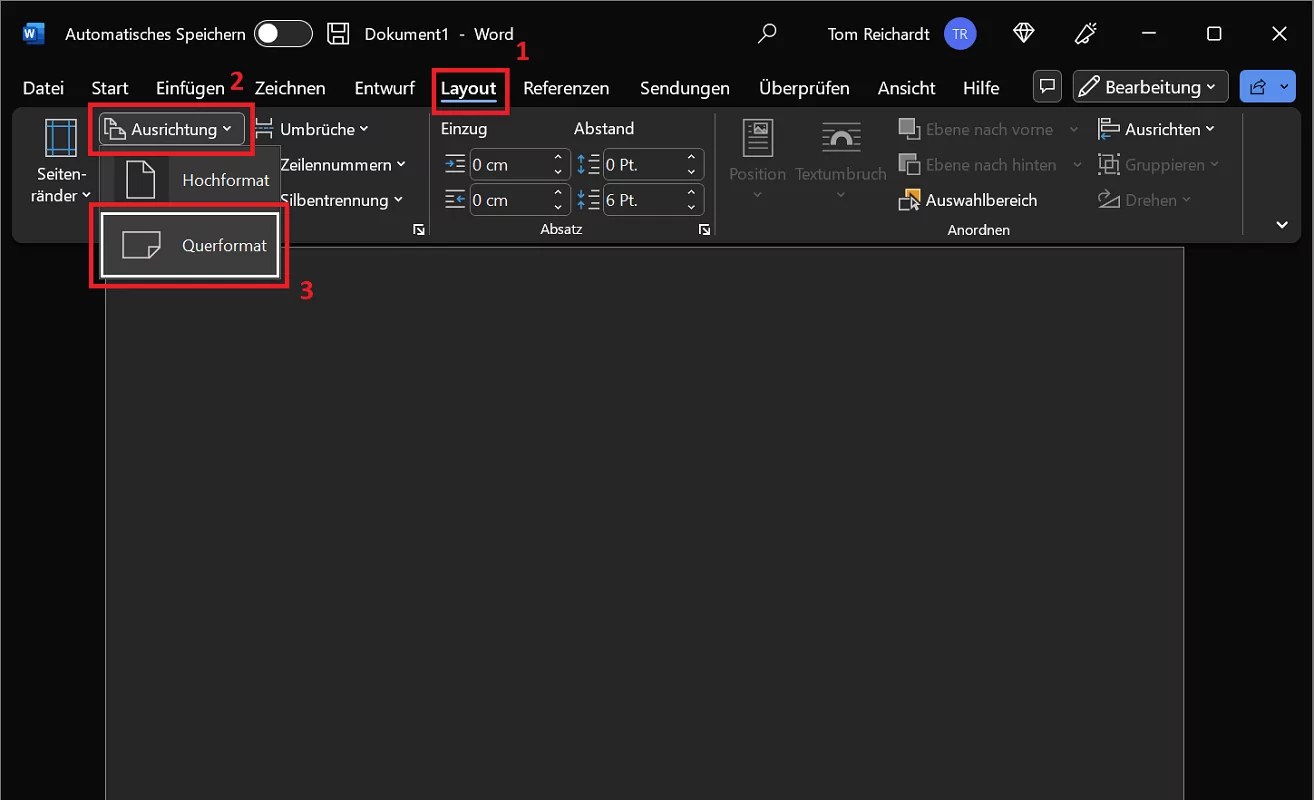Choose Querformat orientation
Viewport: 1314px width, 800px height.
pos(190,245)
